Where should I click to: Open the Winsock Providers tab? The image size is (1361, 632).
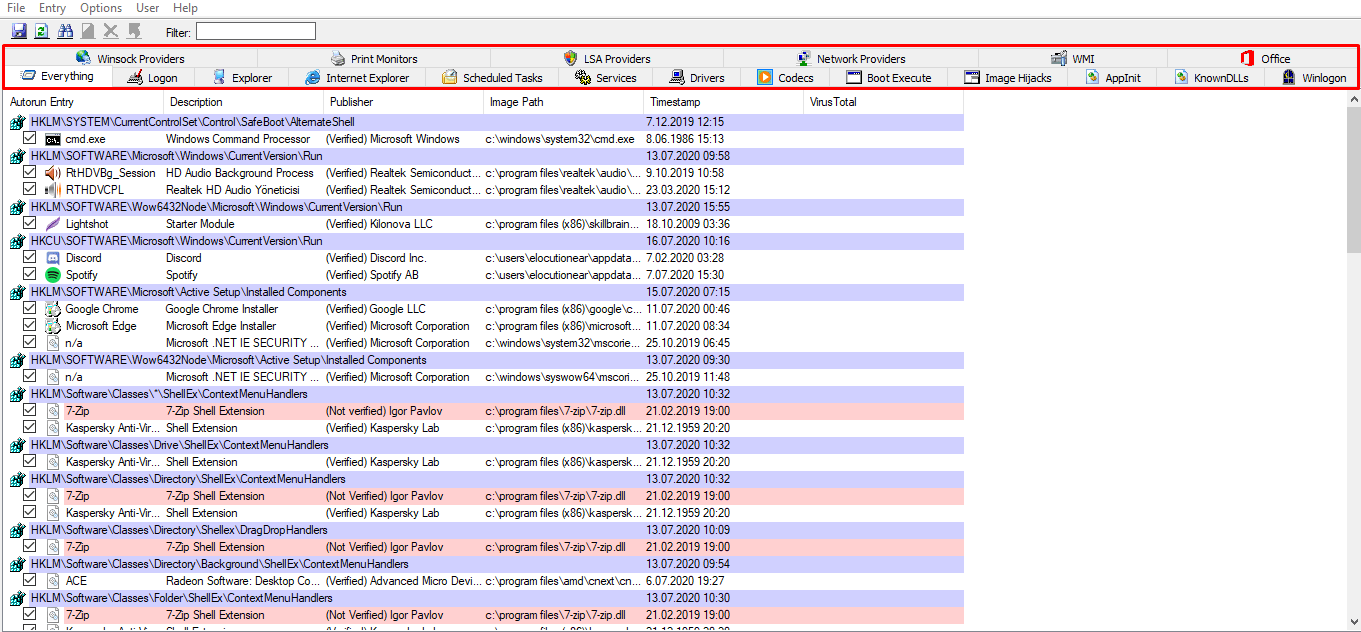point(130,59)
